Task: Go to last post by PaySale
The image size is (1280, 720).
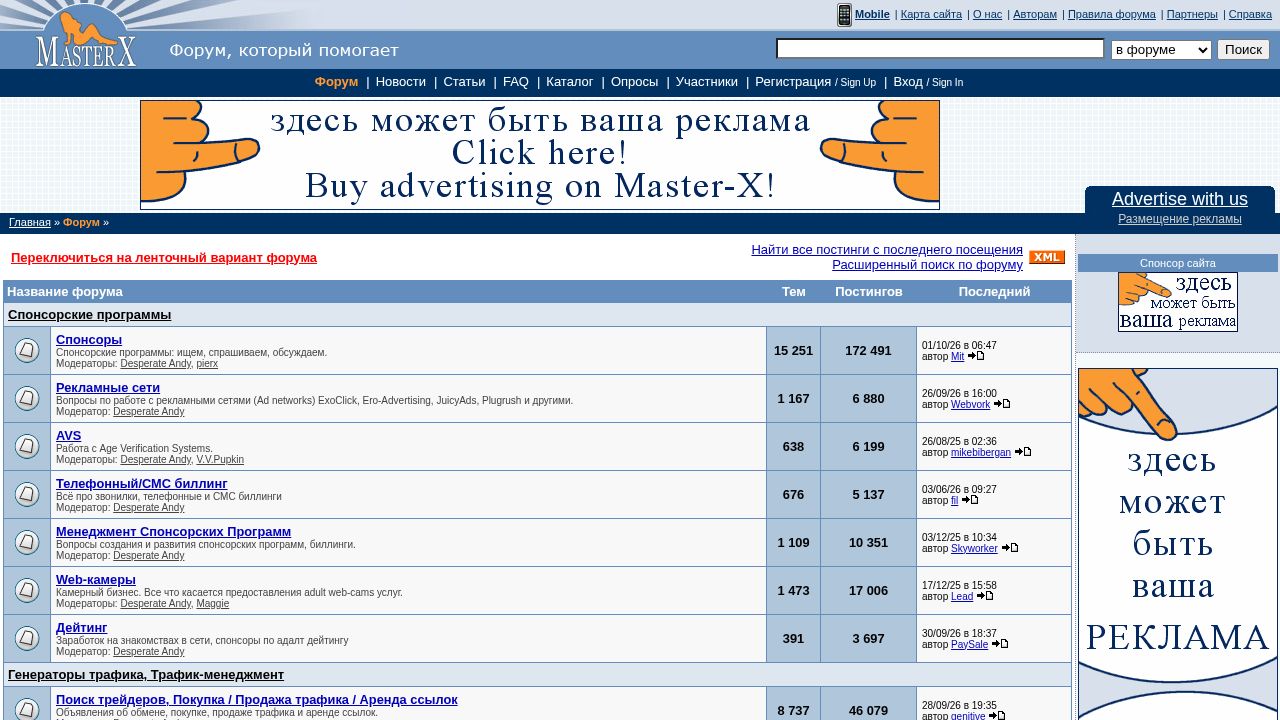Action: coord(1000,644)
